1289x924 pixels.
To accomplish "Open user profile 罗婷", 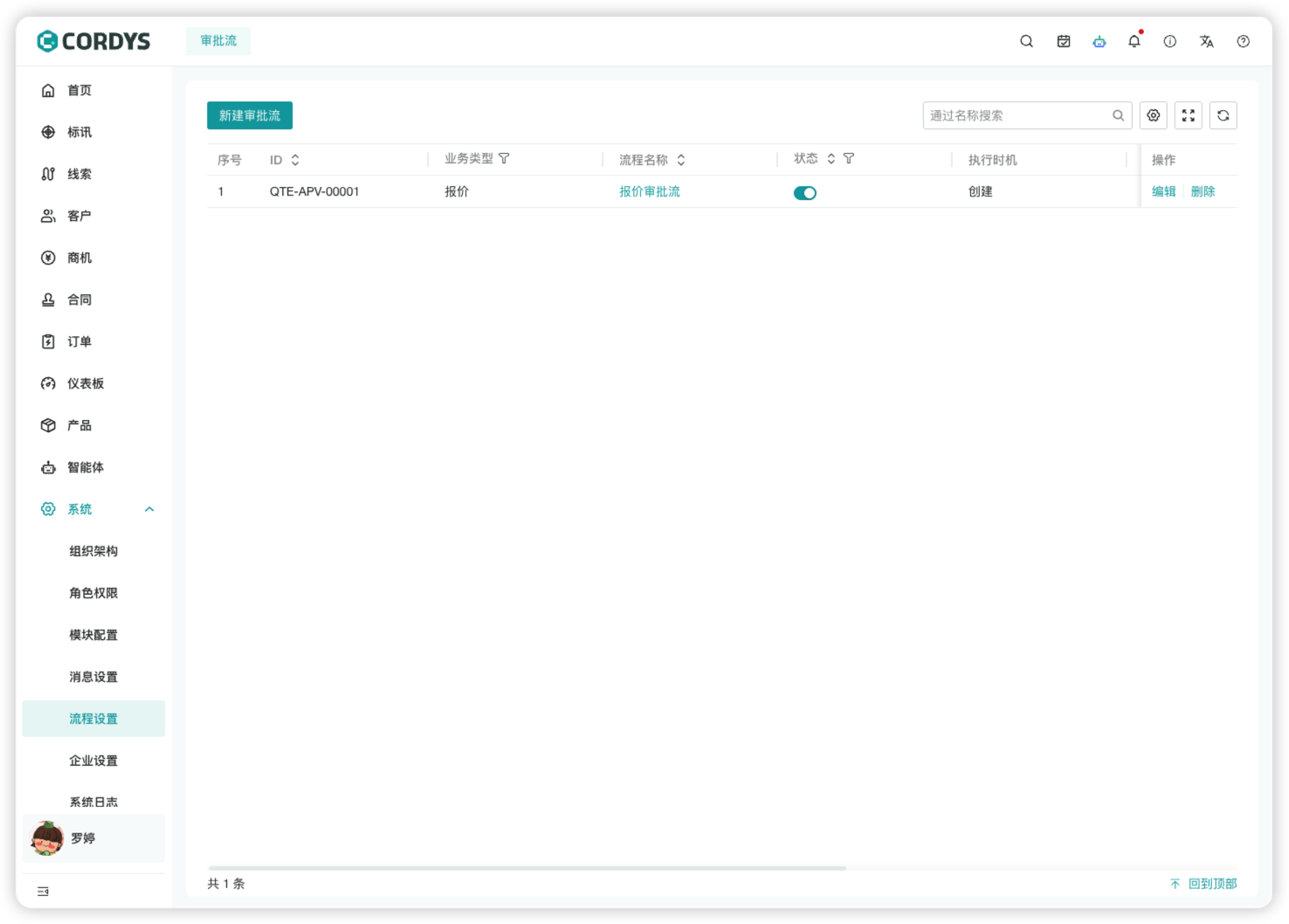I will pyautogui.click(x=93, y=838).
